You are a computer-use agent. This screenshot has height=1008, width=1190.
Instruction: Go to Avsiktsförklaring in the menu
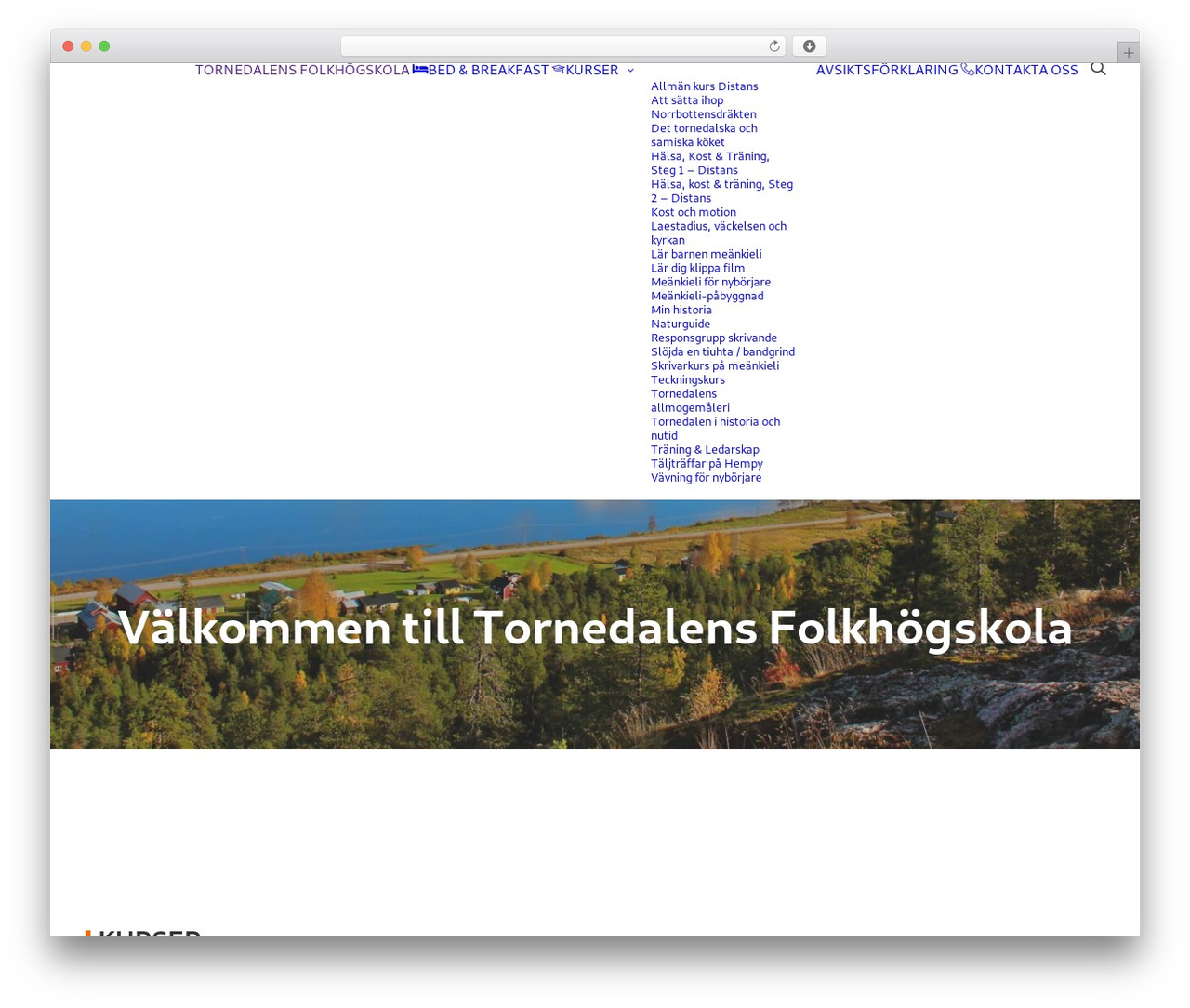click(887, 70)
